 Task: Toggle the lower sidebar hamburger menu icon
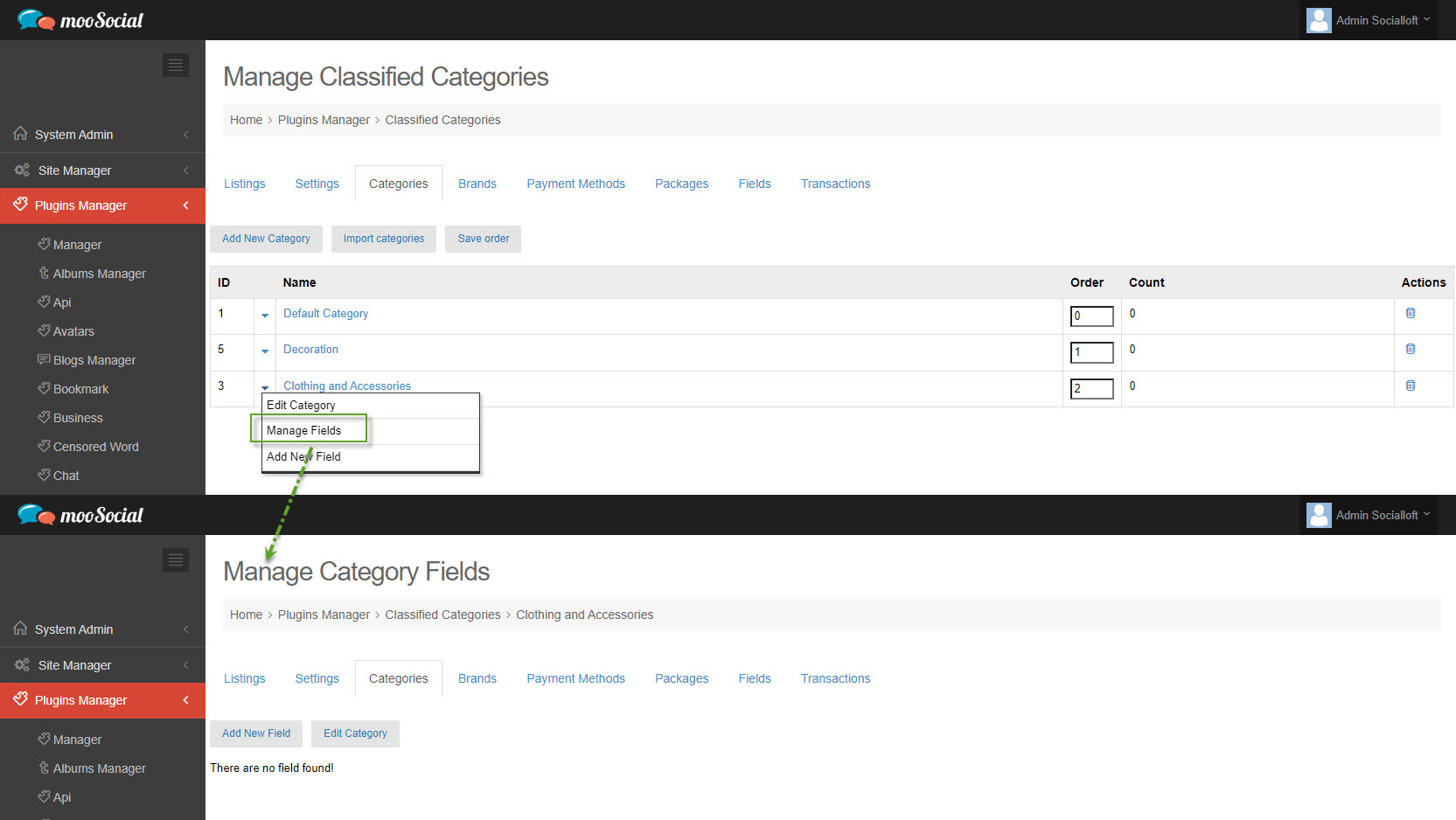coord(176,560)
